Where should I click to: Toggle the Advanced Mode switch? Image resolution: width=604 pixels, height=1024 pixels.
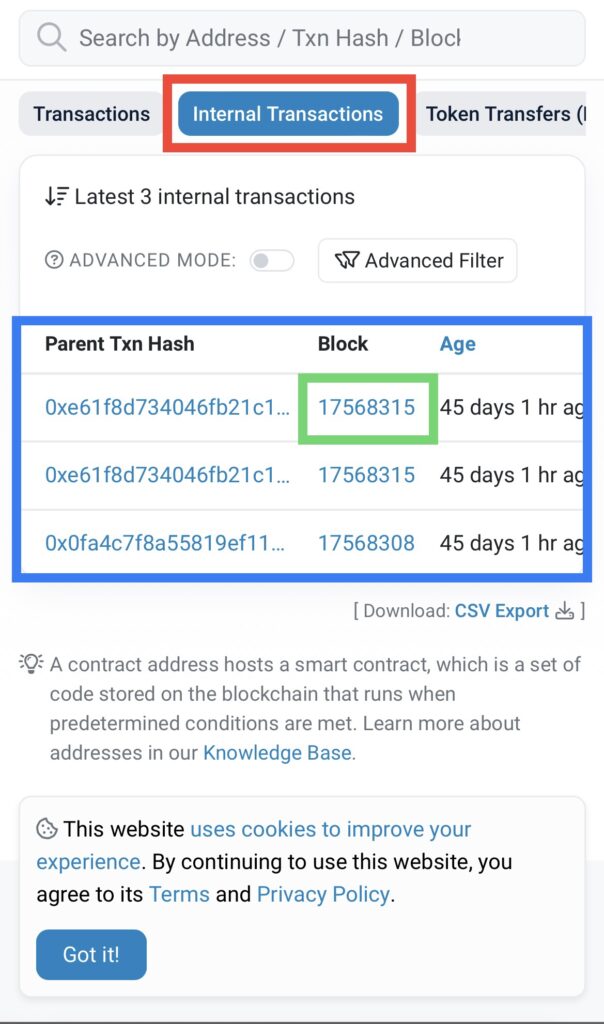point(272,261)
